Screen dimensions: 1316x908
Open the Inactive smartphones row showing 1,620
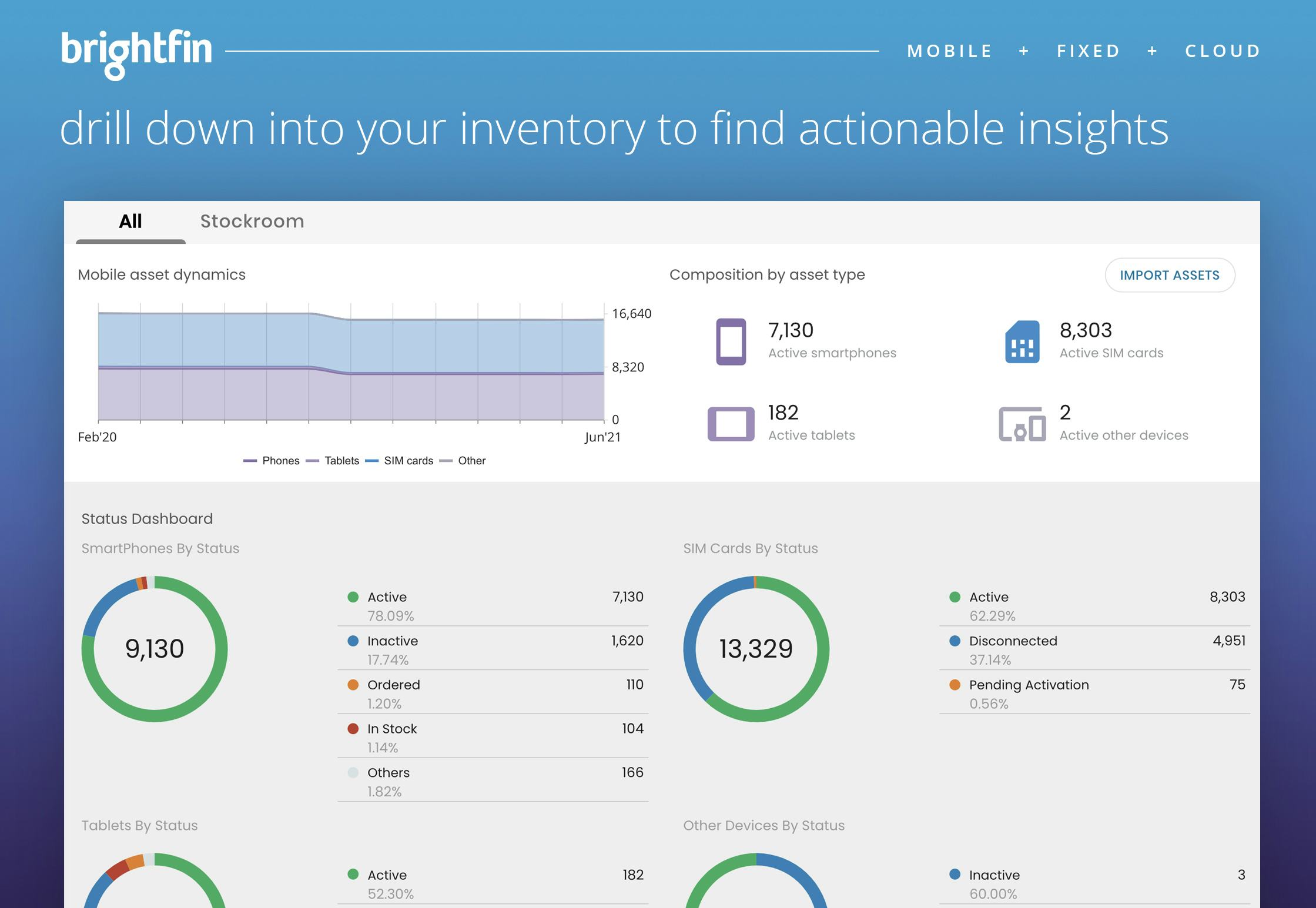[493, 649]
